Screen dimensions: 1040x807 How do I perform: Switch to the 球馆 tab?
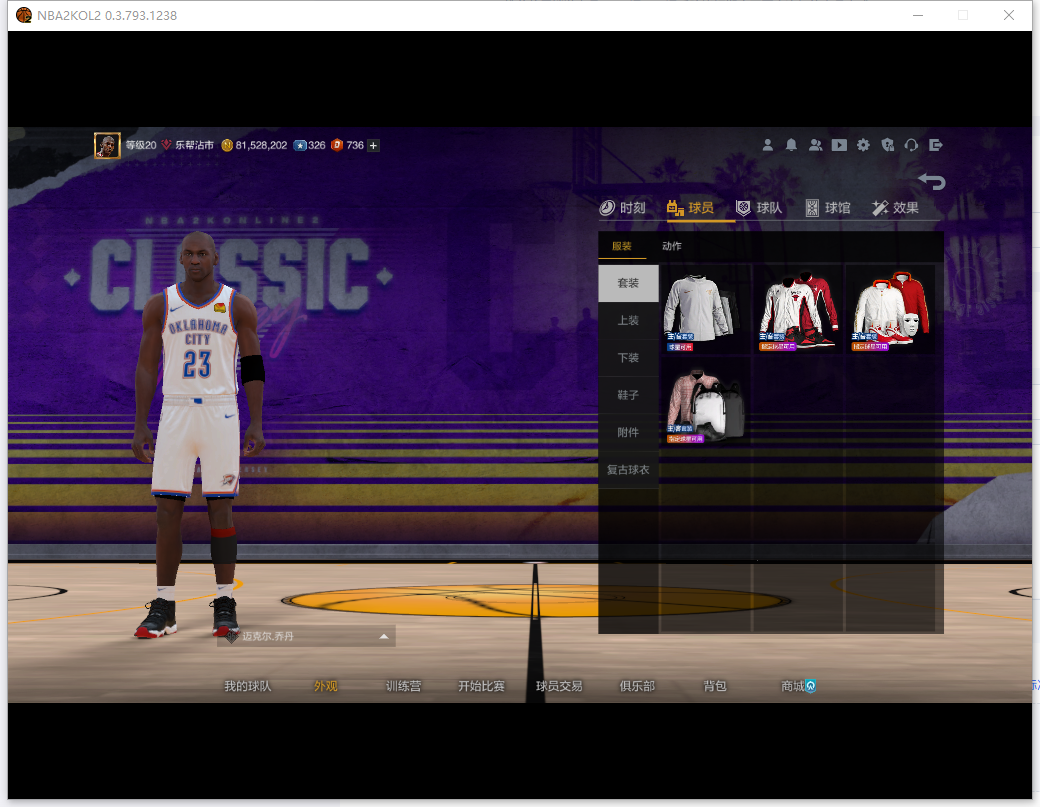pyautogui.click(x=828, y=208)
